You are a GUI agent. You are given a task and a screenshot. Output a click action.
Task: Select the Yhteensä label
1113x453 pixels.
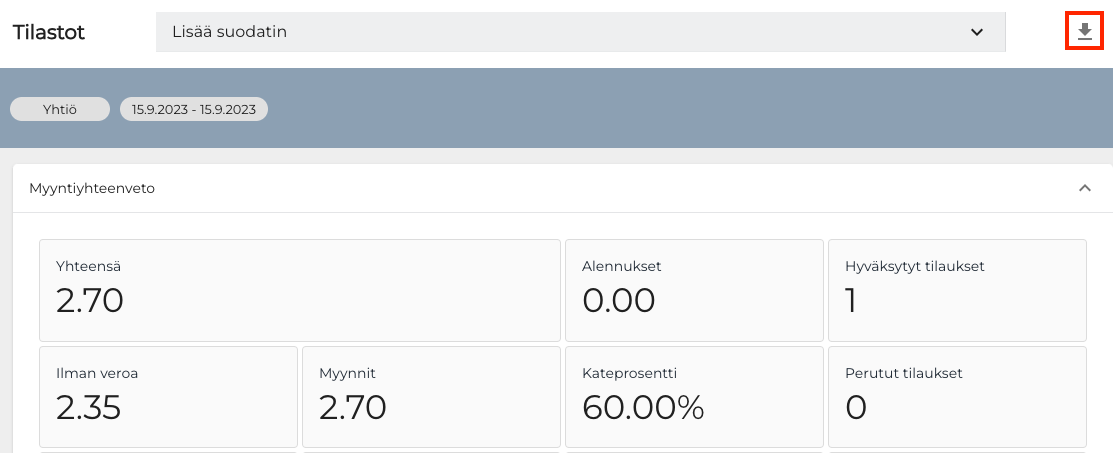(x=89, y=267)
